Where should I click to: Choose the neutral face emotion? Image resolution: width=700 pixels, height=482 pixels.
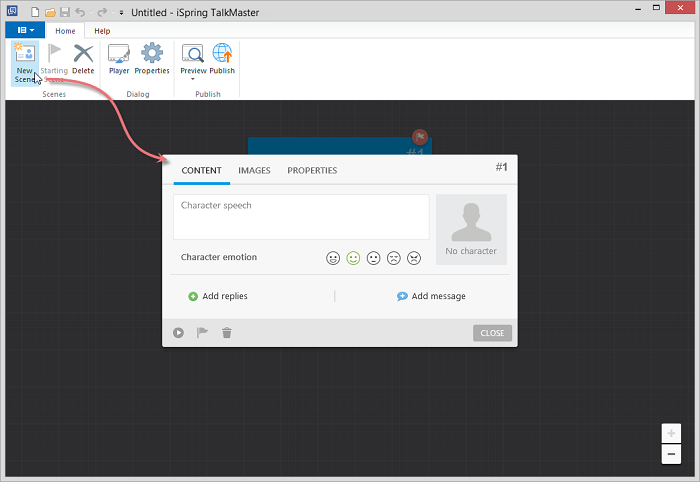pyautogui.click(x=373, y=258)
